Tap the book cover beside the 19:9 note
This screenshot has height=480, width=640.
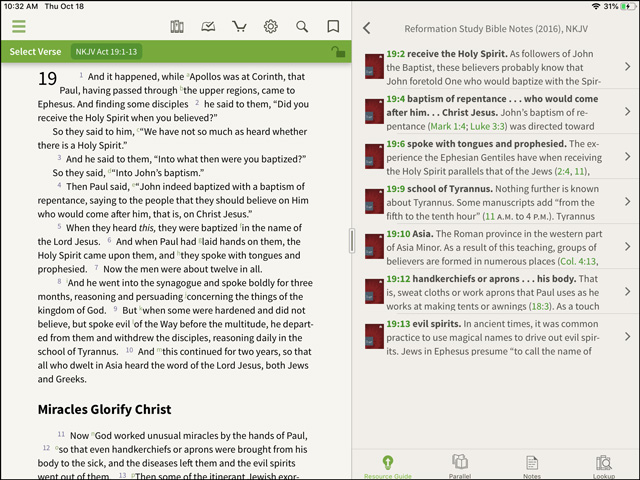pos(374,201)
